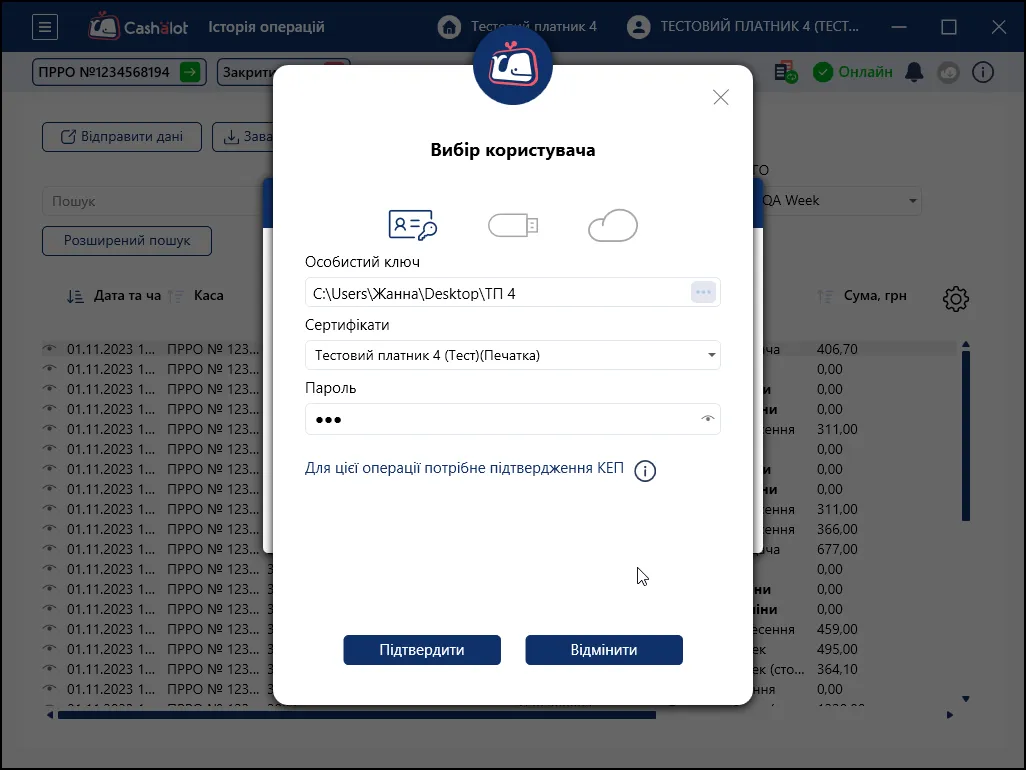Image resolution: width=1026 pixels, height=770 pixels.
Task: Click the ТЕСТОВИЙ ПЛАТНИК 4 user name
Action: 759,26
